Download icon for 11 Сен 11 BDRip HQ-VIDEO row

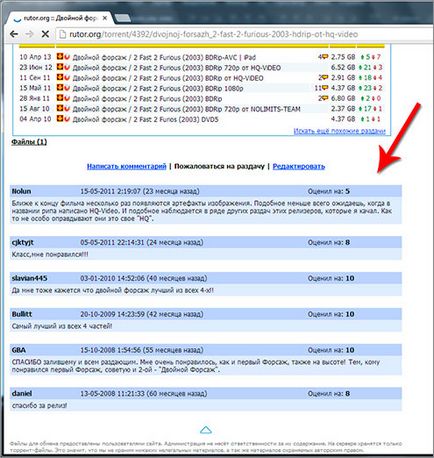[x=60, y=77]
